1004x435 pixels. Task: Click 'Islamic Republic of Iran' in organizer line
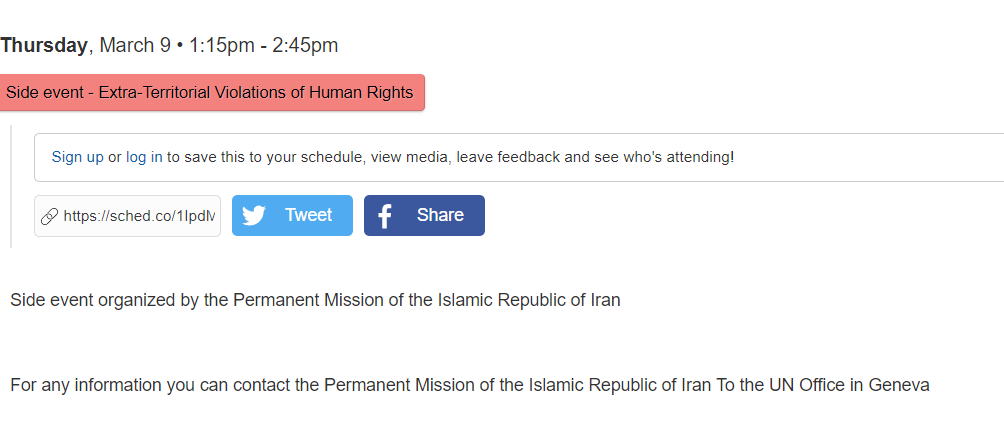(x=529, y=300)
